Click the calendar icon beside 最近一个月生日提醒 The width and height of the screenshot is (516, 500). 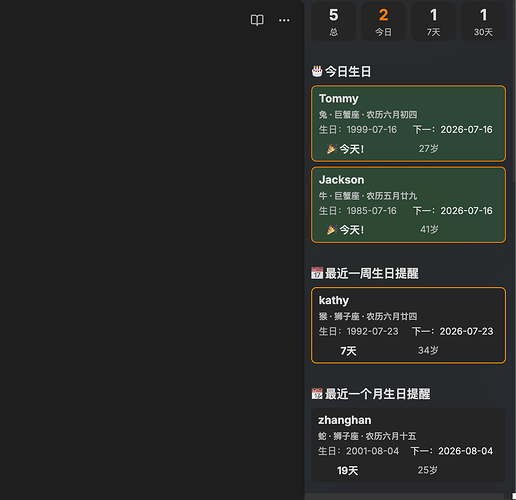pos(317,394)
